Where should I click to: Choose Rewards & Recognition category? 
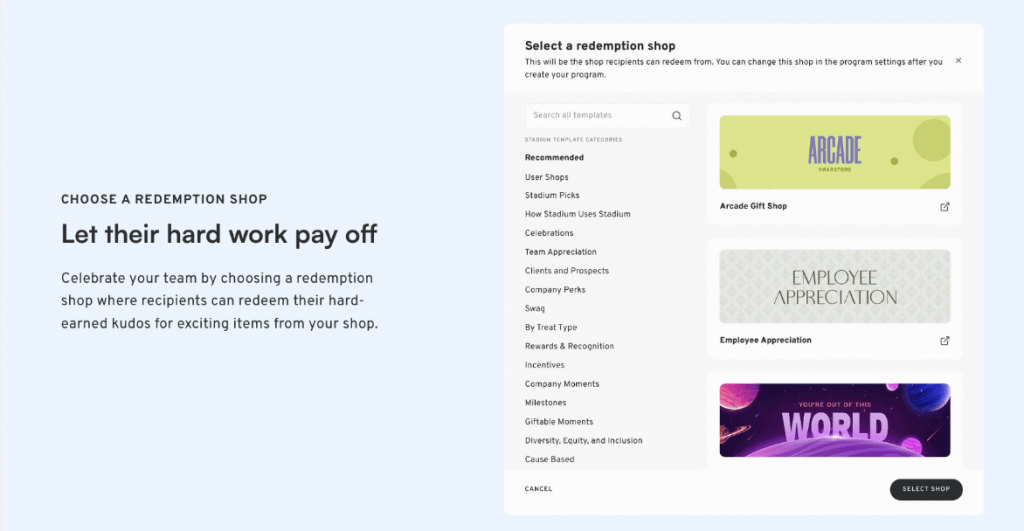(x=569, y=346)
